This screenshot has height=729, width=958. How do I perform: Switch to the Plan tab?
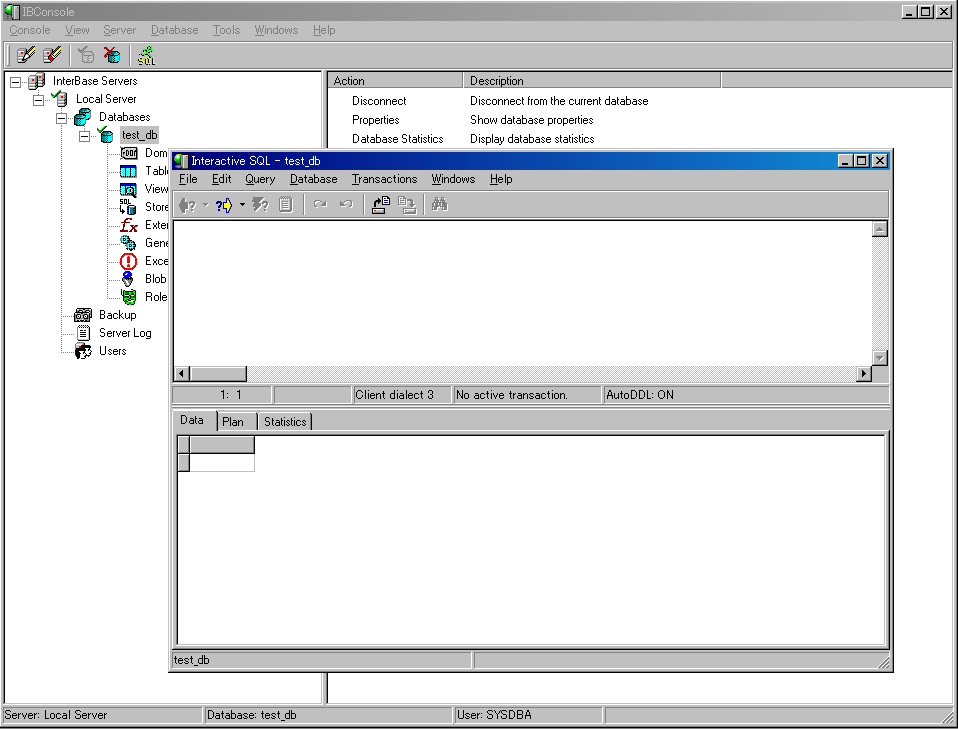click(233, 422)
